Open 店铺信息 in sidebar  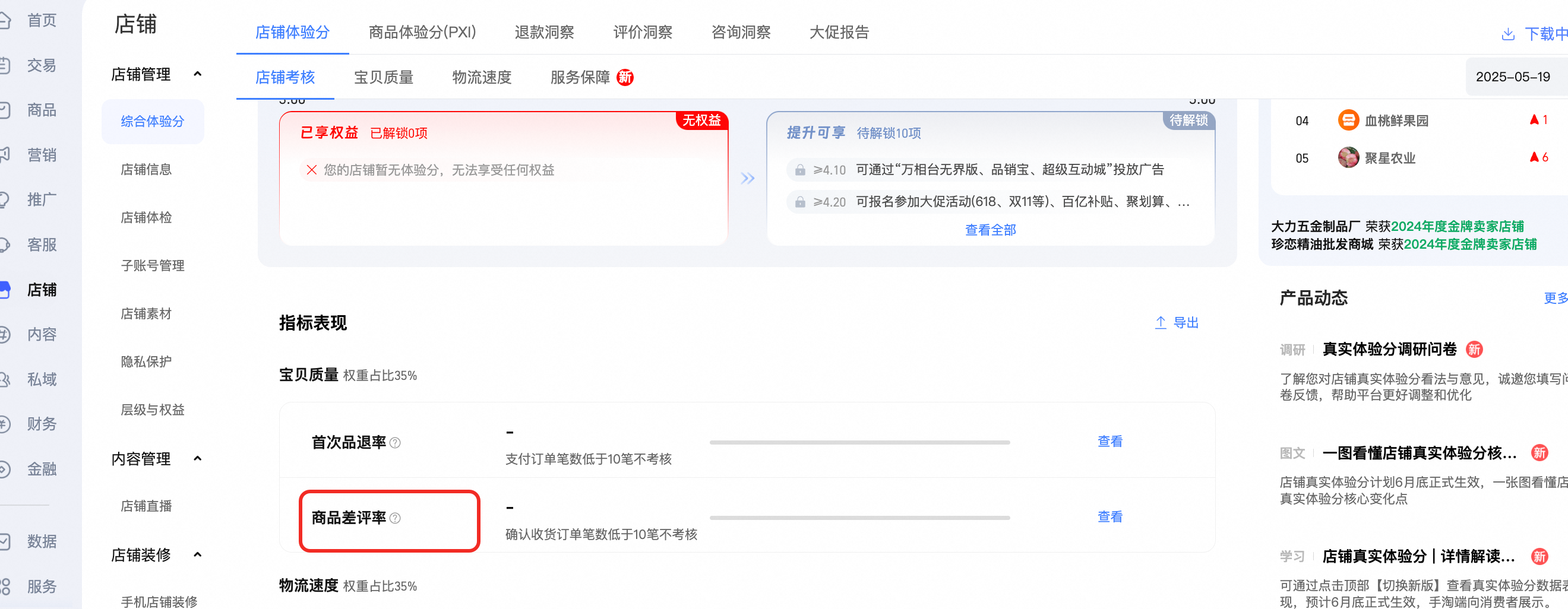[146, 170]
